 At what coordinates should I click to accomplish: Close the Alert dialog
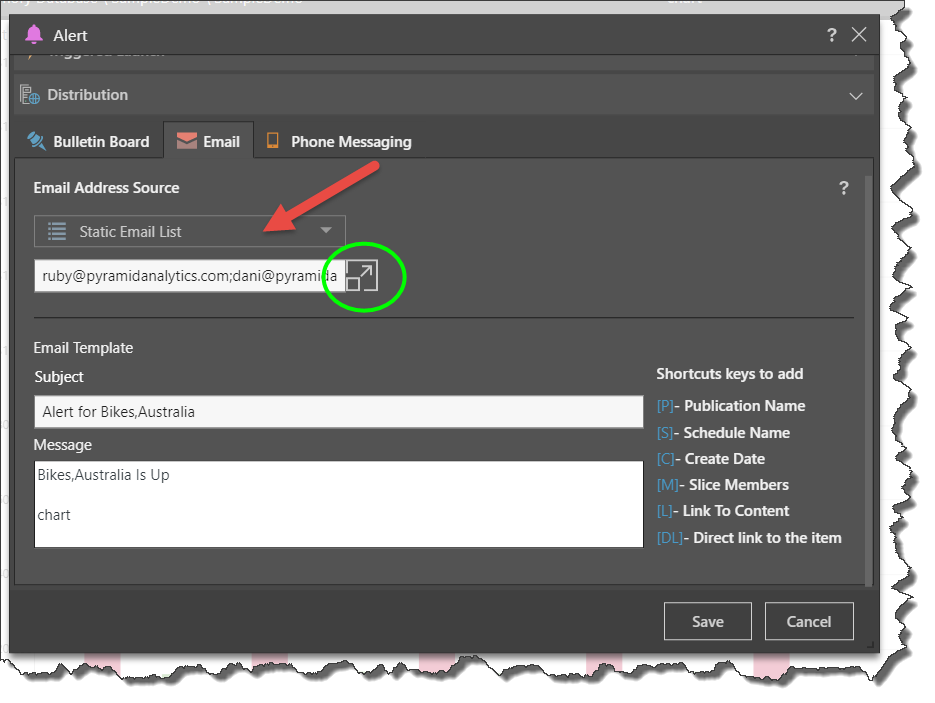click(859, 35)
